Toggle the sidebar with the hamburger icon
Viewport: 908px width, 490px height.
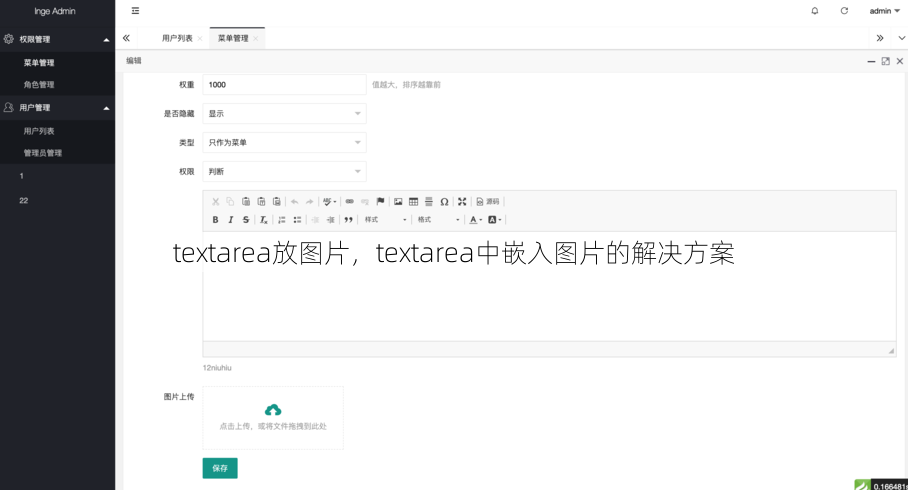136,10
